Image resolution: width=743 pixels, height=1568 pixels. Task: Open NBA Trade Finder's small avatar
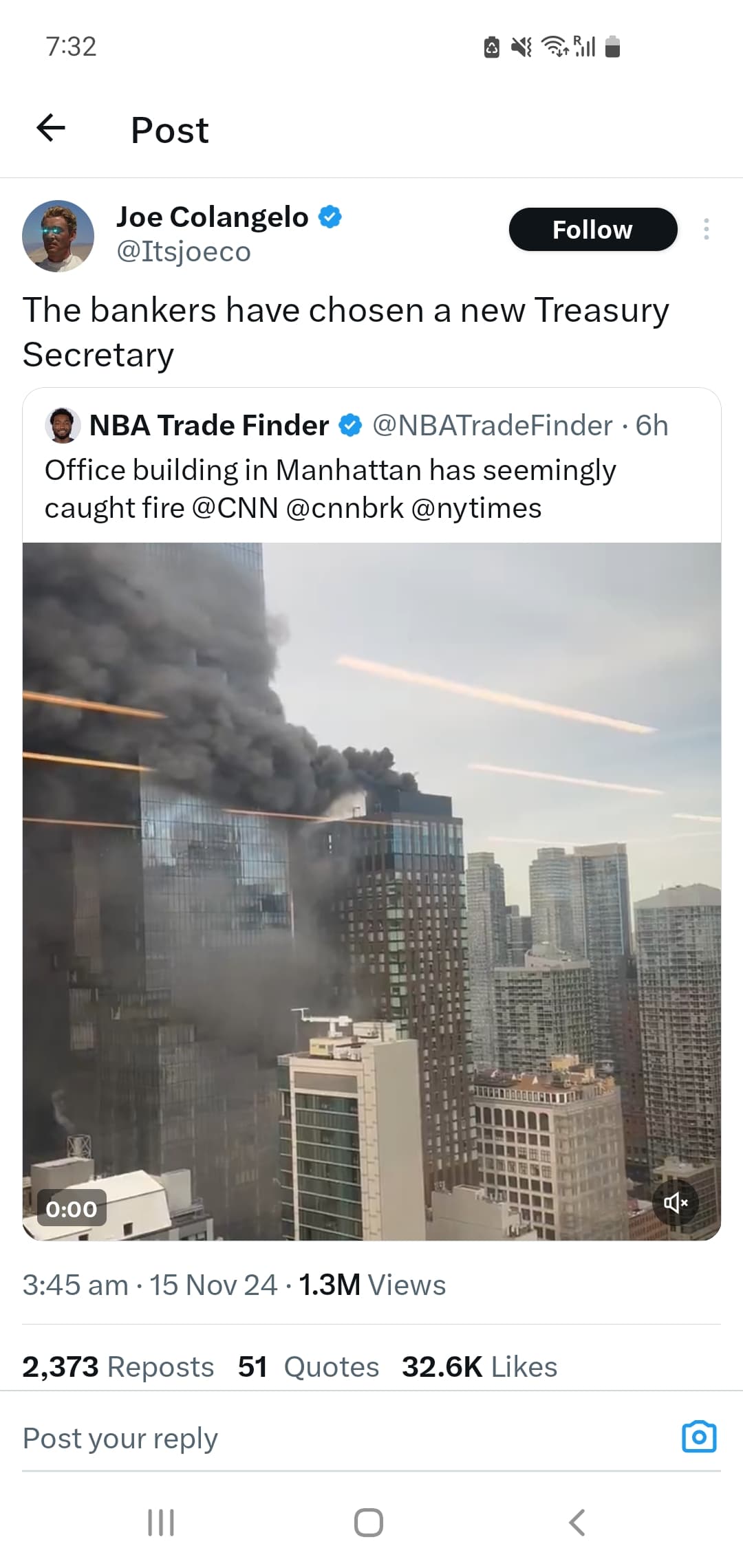[x=63, y=425]
